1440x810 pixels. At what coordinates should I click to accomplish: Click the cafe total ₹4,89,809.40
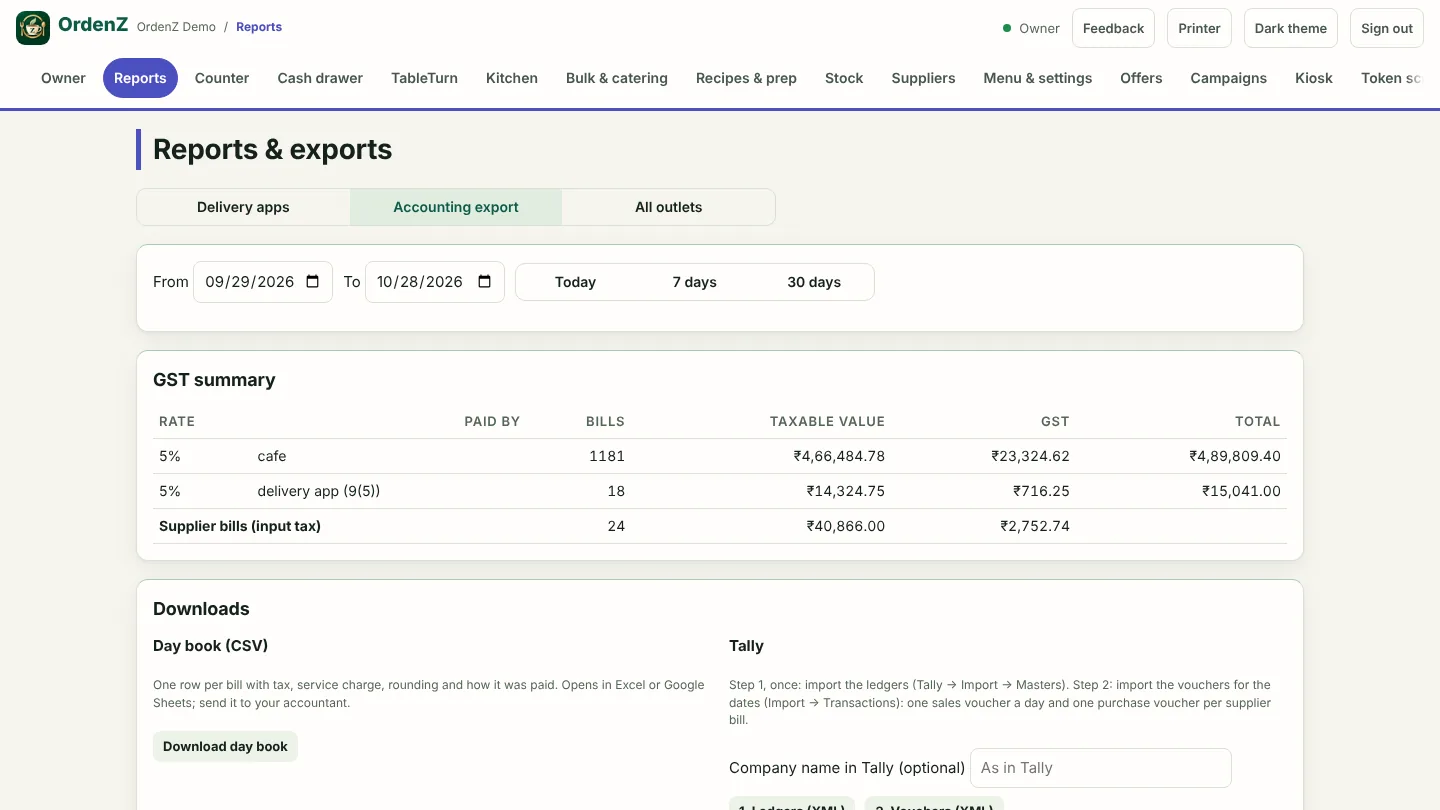(x=1235, y=456)
